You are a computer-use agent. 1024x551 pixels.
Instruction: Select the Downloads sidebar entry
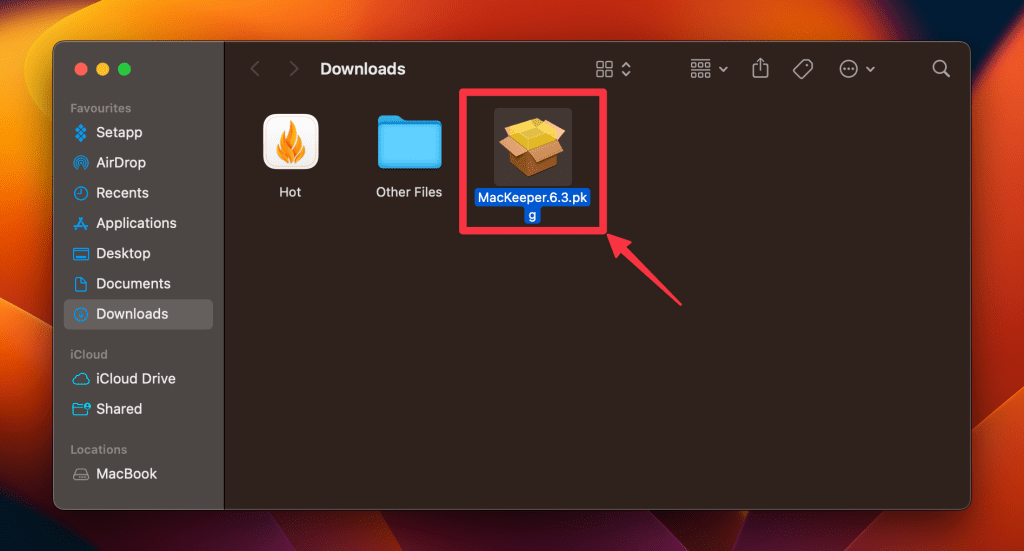138,314
